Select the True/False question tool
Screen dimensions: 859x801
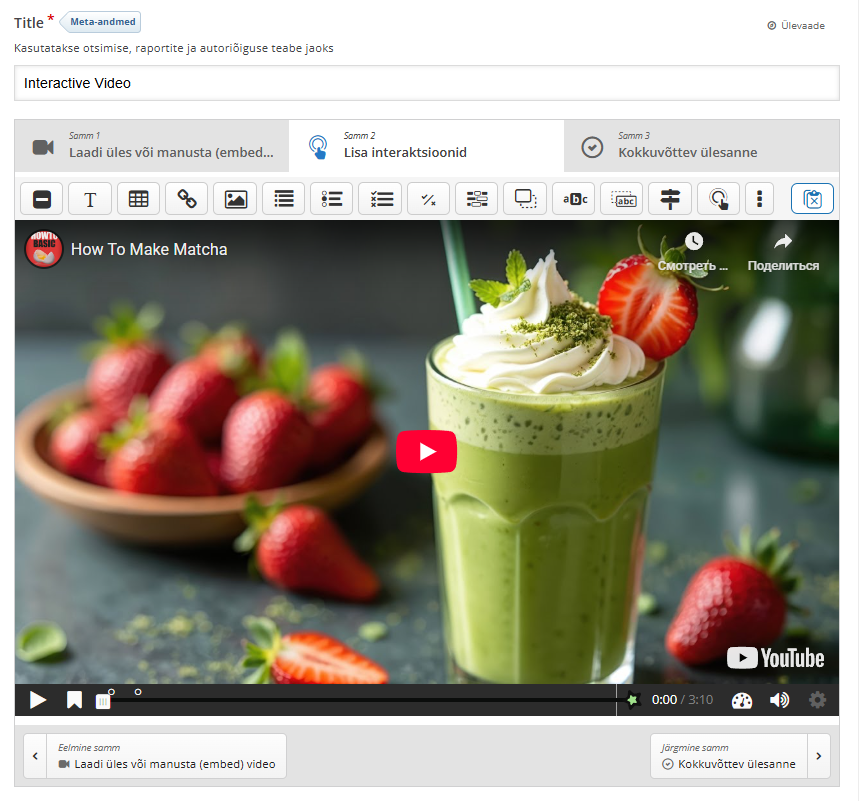pyautogui.click(x=428, y=199)
